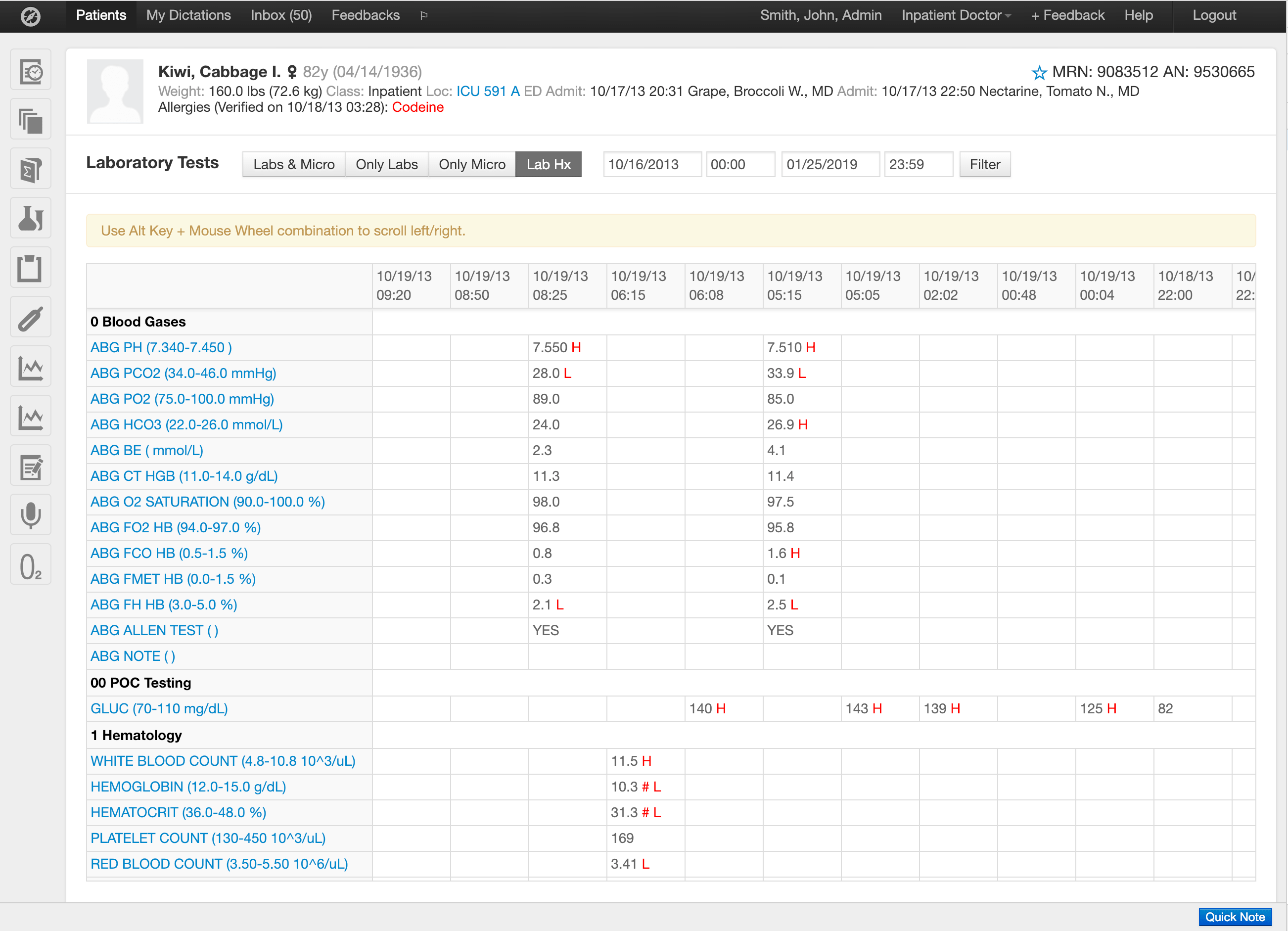This screenshot has width=1288, height=931.
Task: Open the My Dictations menu
Action: click(188, 16)
